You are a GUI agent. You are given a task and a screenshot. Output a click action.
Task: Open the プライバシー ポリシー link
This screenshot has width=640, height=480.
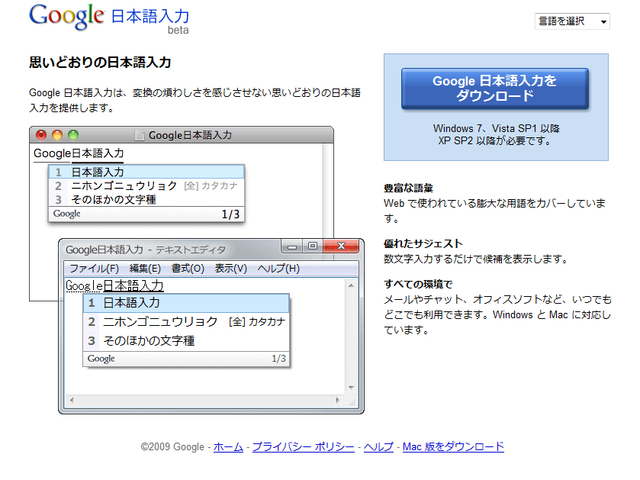[303, 447]
